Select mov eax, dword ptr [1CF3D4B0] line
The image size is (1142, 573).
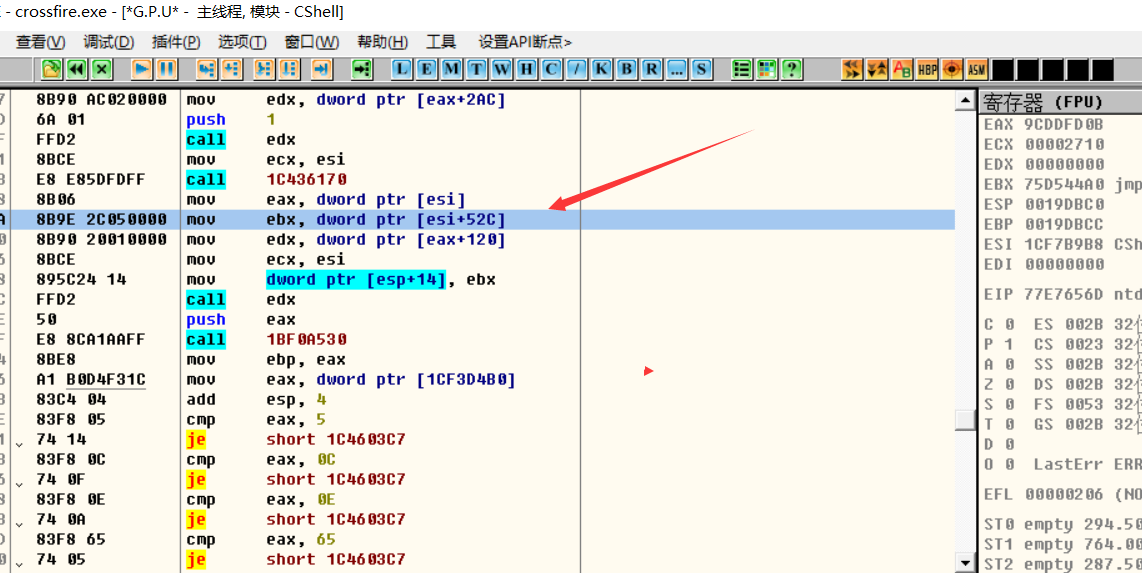pos(477,380)
